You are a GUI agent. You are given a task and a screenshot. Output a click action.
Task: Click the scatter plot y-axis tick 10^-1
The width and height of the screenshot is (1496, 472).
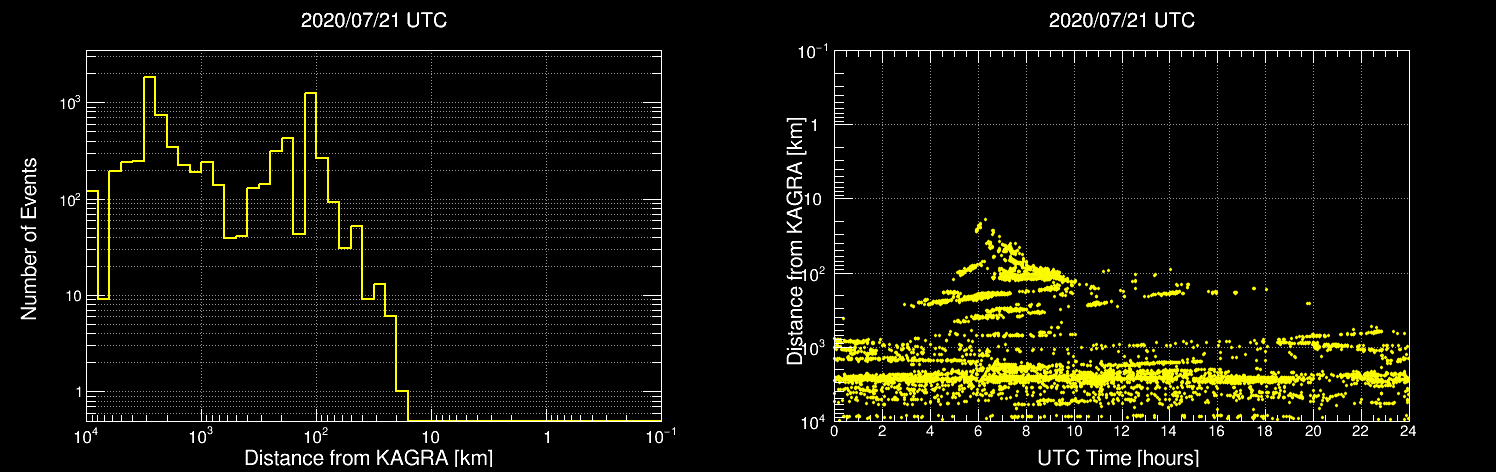coord(814,49)
